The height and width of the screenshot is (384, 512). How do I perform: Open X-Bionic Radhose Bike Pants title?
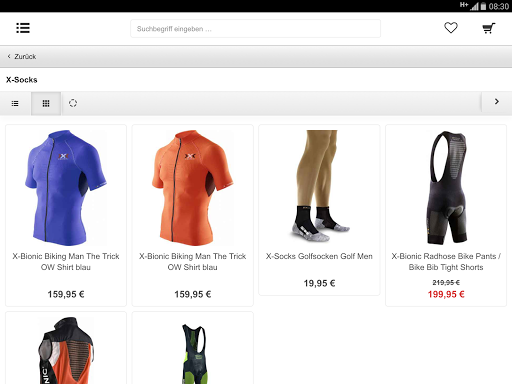[446, 262]
